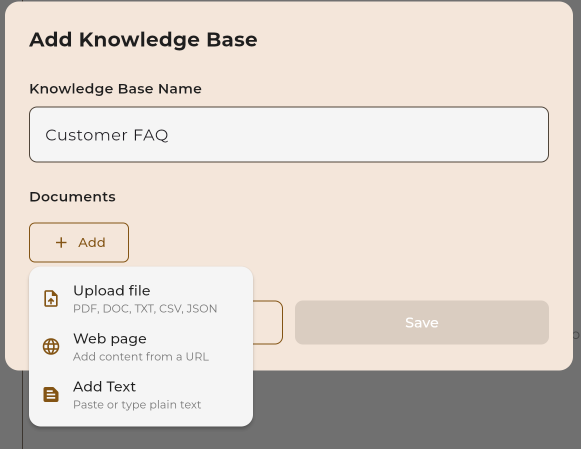Image resolution: width=581 pixels, height=449 pixels.
Task: Choose the Web page menu option
Action: coord(141,347)
